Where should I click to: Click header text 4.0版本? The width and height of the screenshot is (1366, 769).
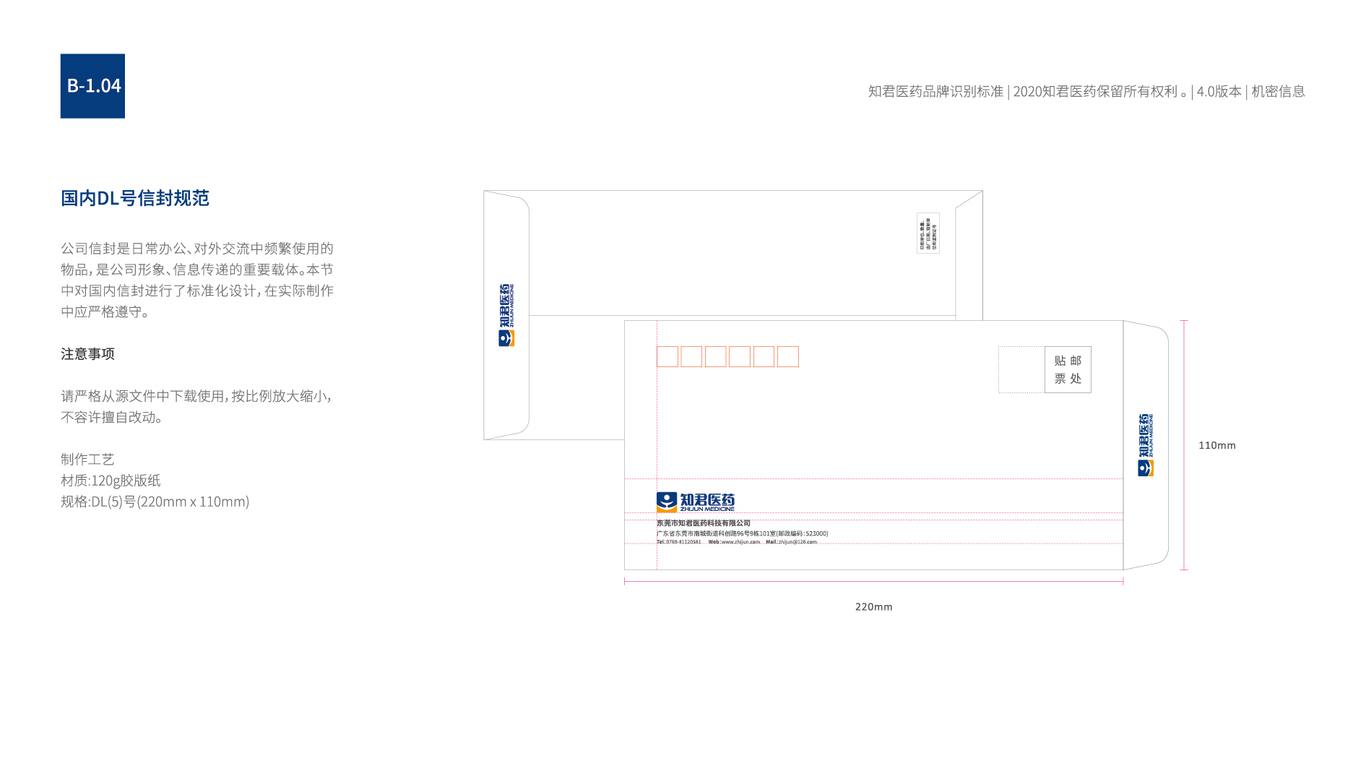point(1219,91)
